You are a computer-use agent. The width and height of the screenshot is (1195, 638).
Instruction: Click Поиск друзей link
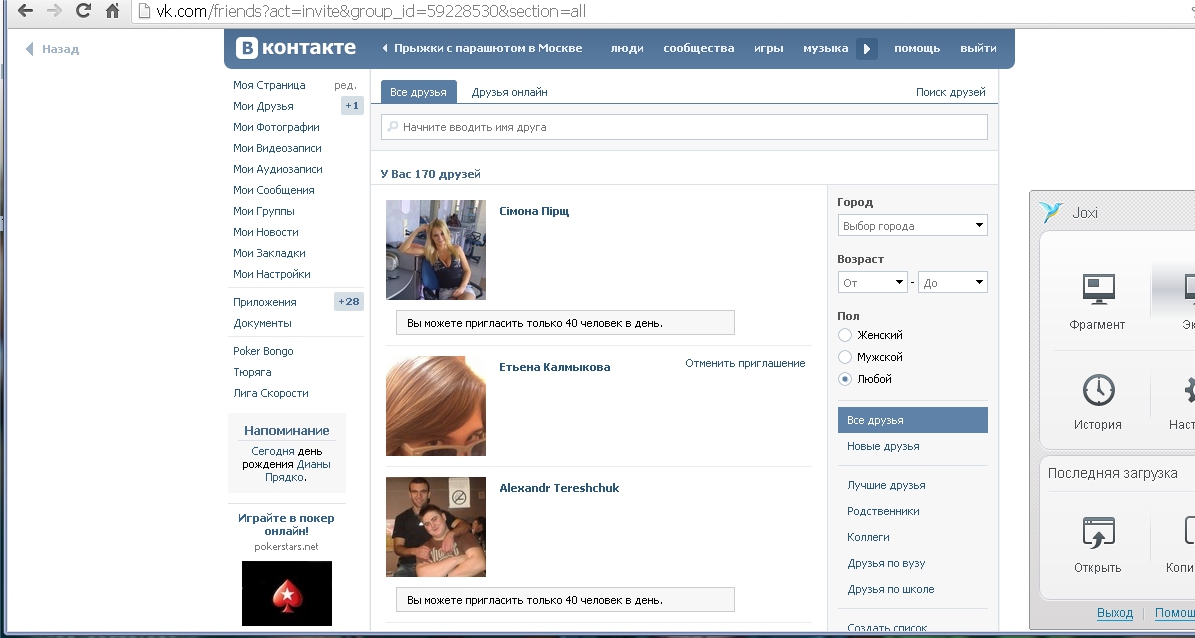pos(950,91)
